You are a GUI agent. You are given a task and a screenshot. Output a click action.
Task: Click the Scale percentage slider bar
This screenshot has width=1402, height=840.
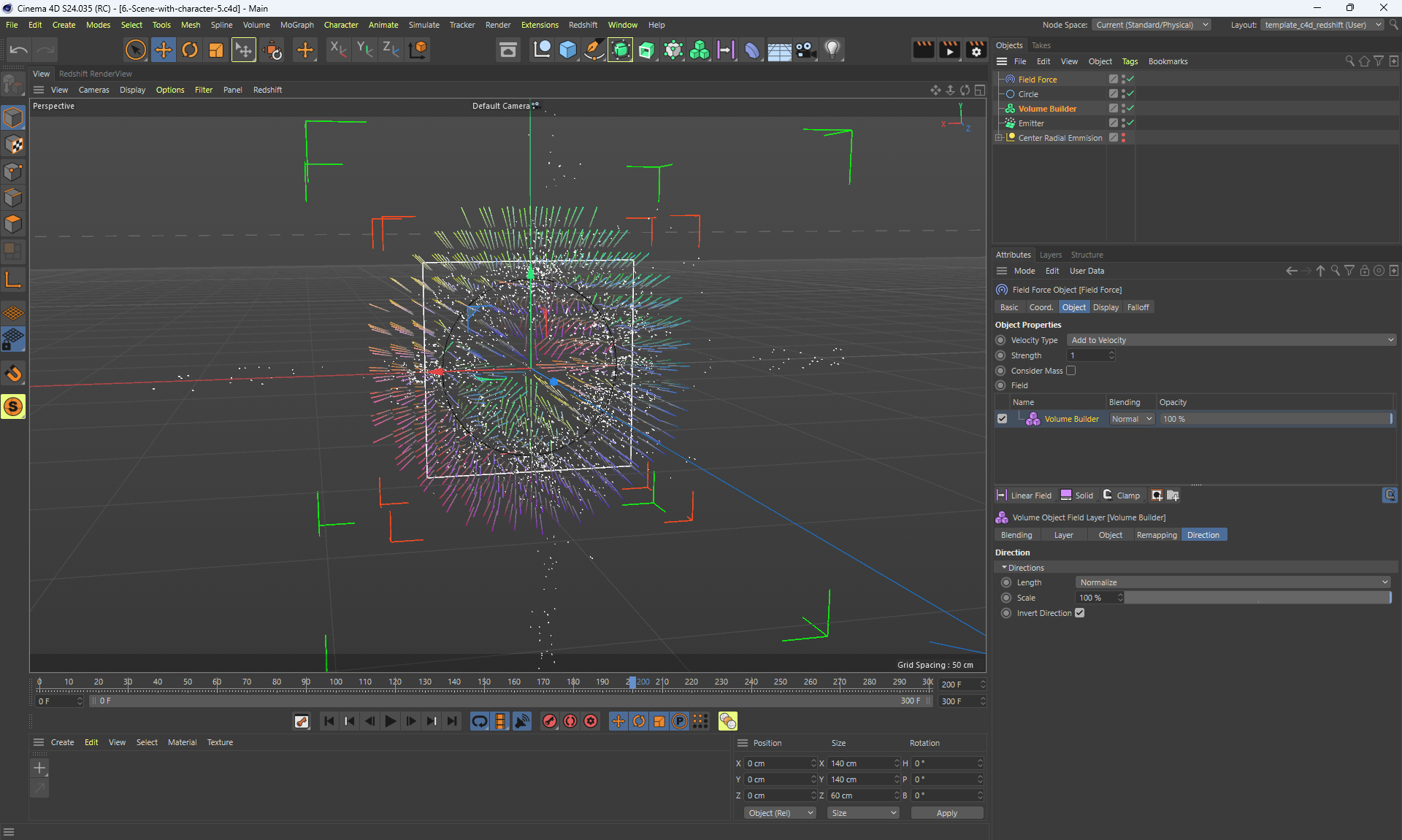click(x=1256, y=598)
